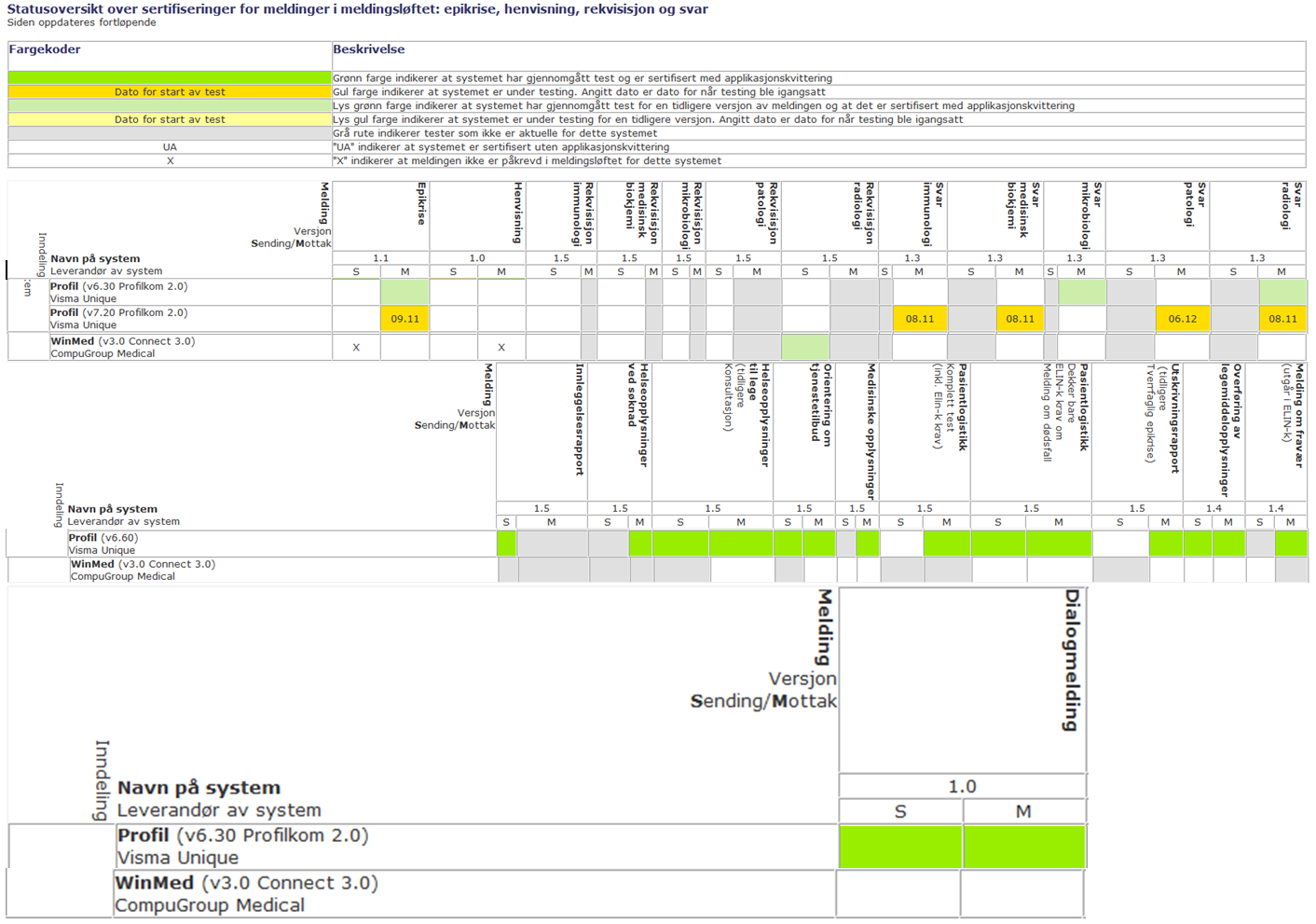1316x924 pixels.
Task: Click "08.11" under Svar radiologi
Action: [x=1282, y=319]
